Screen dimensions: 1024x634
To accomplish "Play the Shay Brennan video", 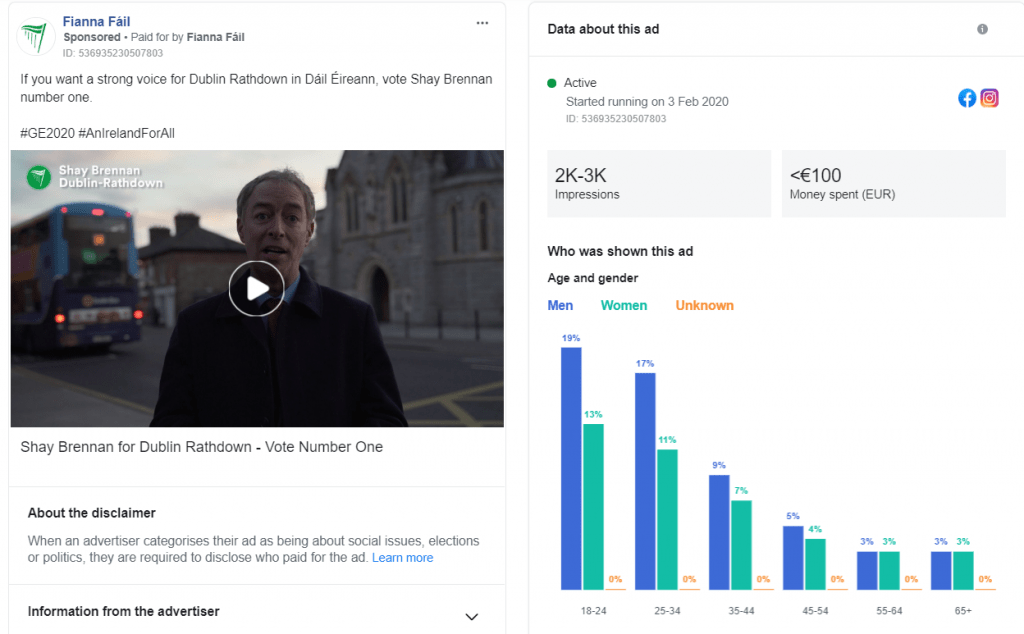I will click(x=256, y=288).
